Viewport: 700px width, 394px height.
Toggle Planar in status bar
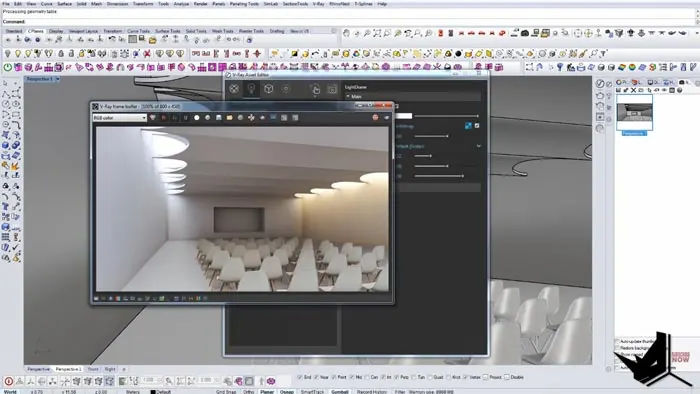coord(267,392)
